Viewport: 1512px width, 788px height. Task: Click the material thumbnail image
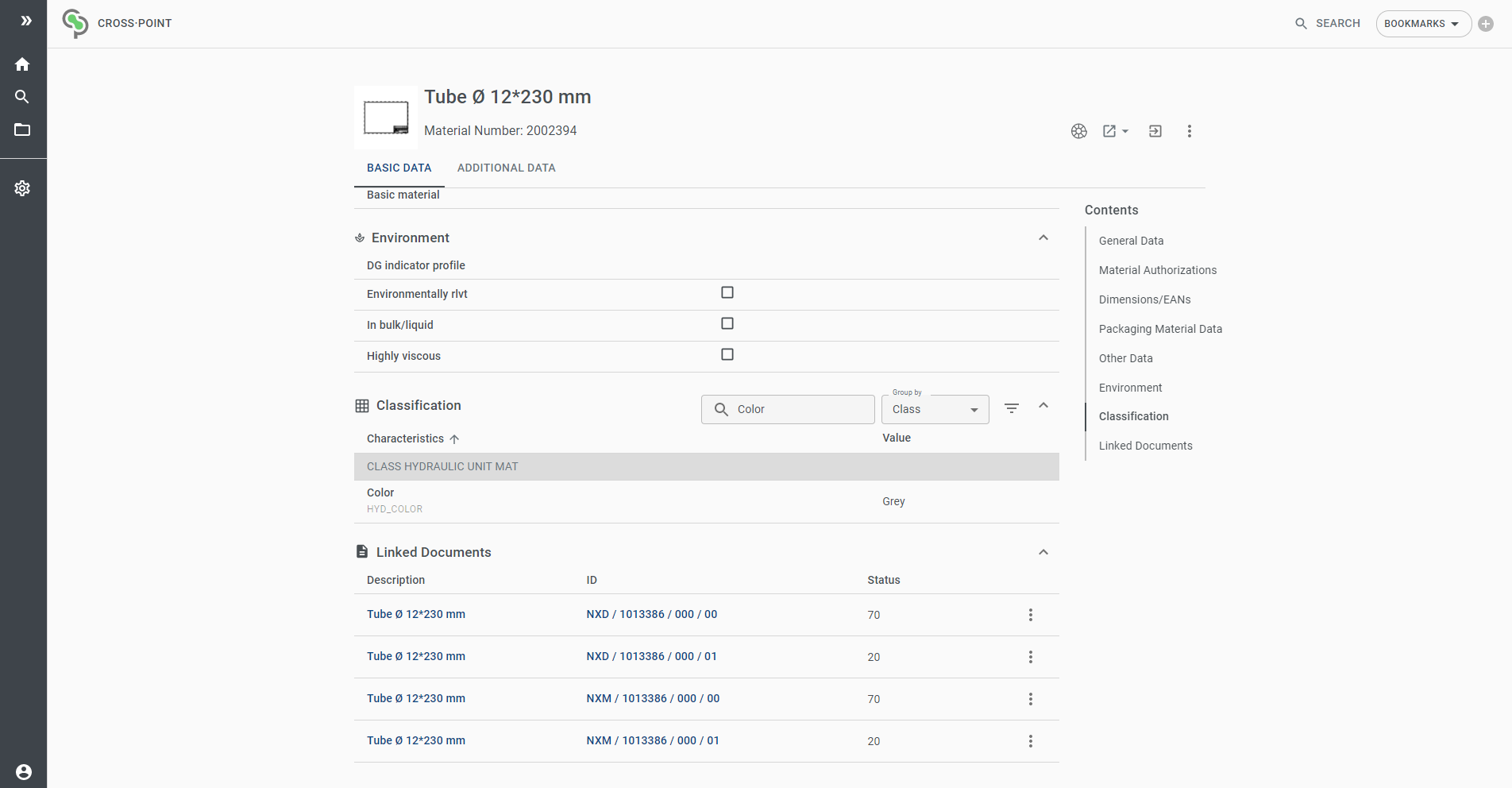(x=386, y=118)
